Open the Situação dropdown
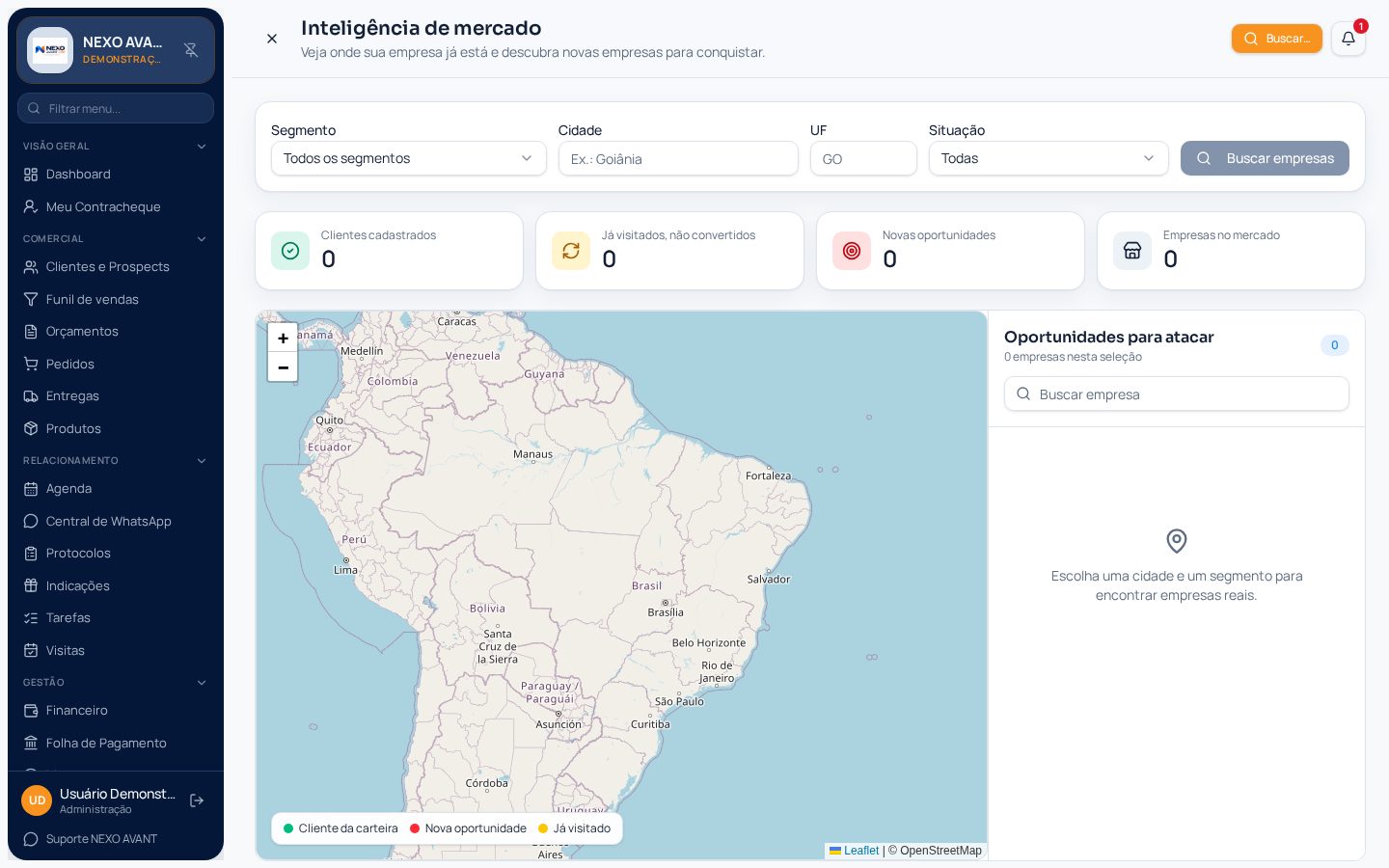The width and height of the screenshot is (1389, 868). (1049, 158)
